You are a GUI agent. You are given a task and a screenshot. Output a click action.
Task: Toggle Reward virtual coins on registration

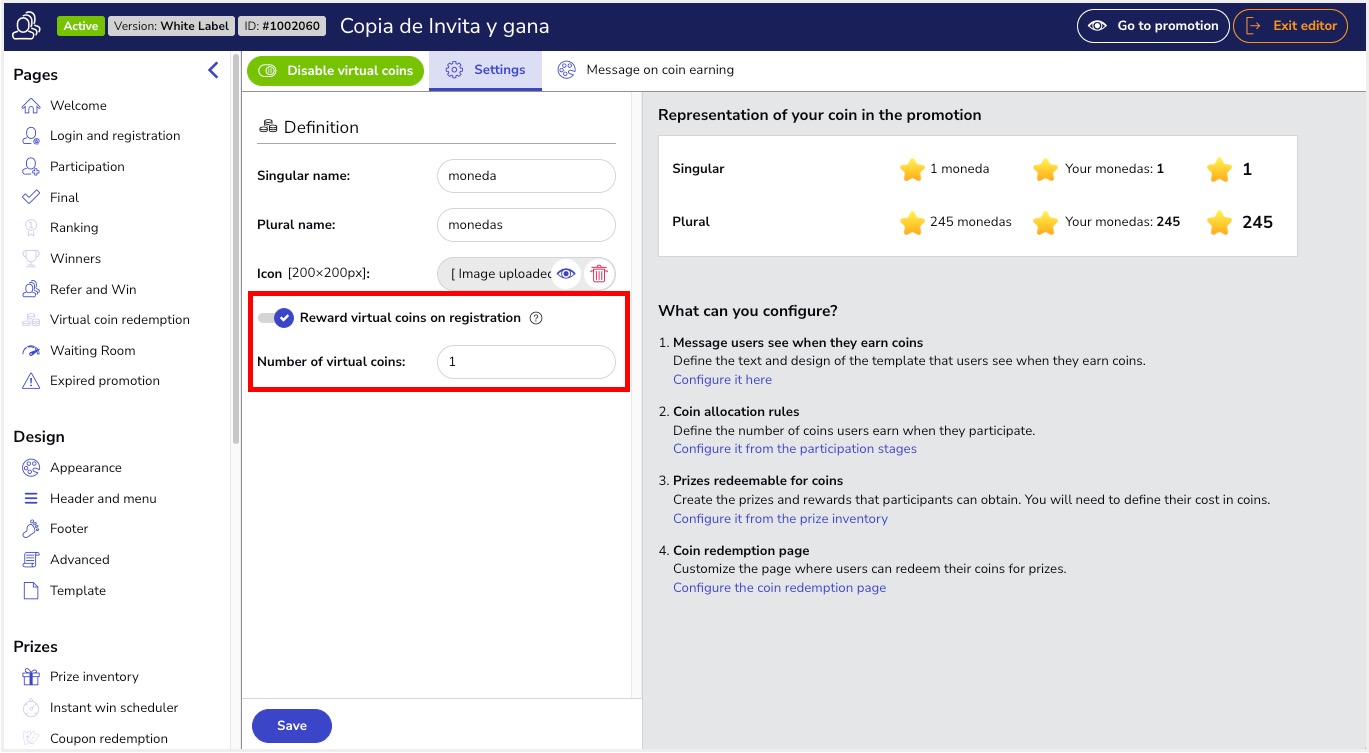[275, 318]
